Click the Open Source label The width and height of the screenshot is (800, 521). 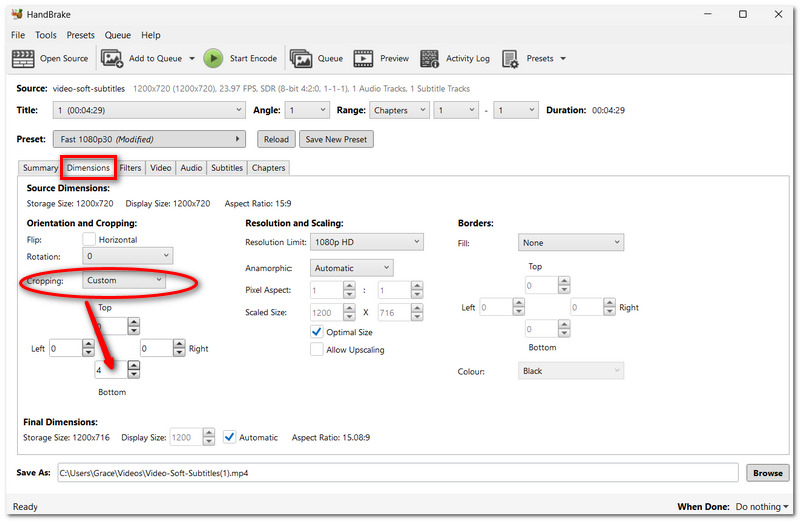pos(64,59)
